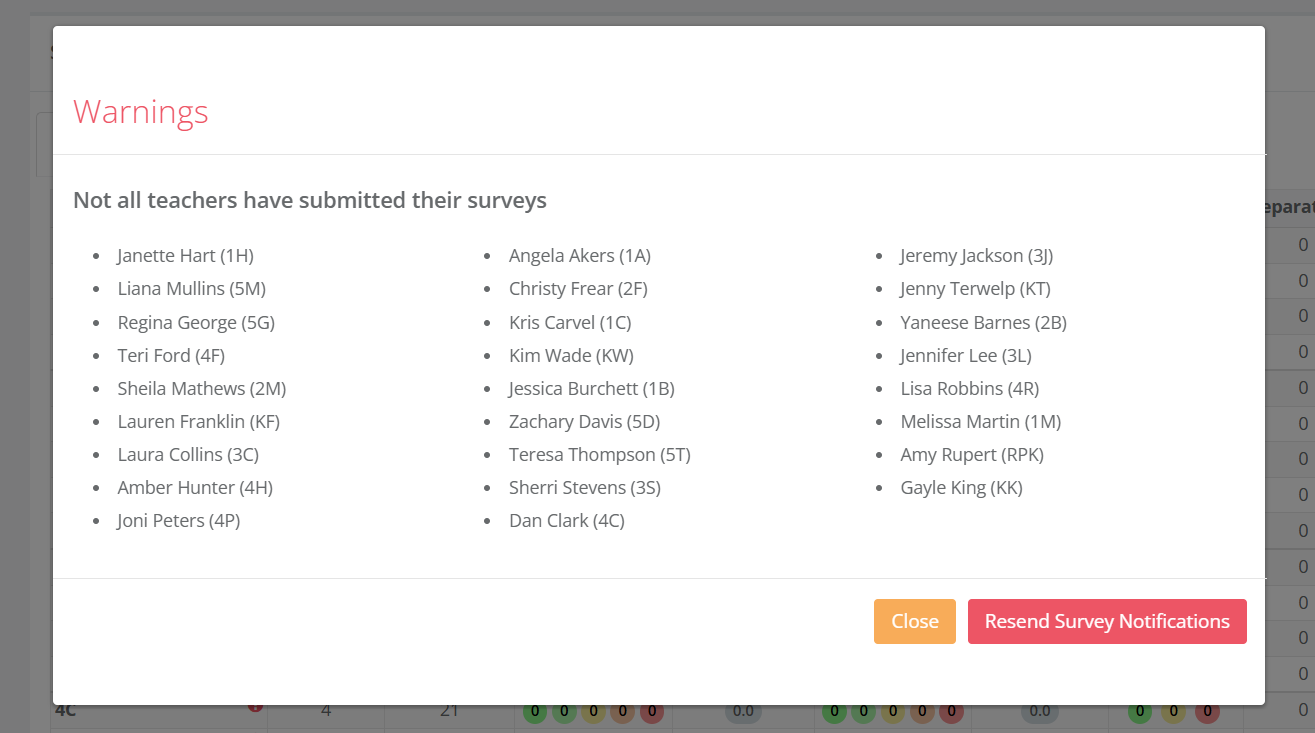Click the Warnings dialog title
This screenshot has height=733, width=1315.
click(x=141, y=111)
